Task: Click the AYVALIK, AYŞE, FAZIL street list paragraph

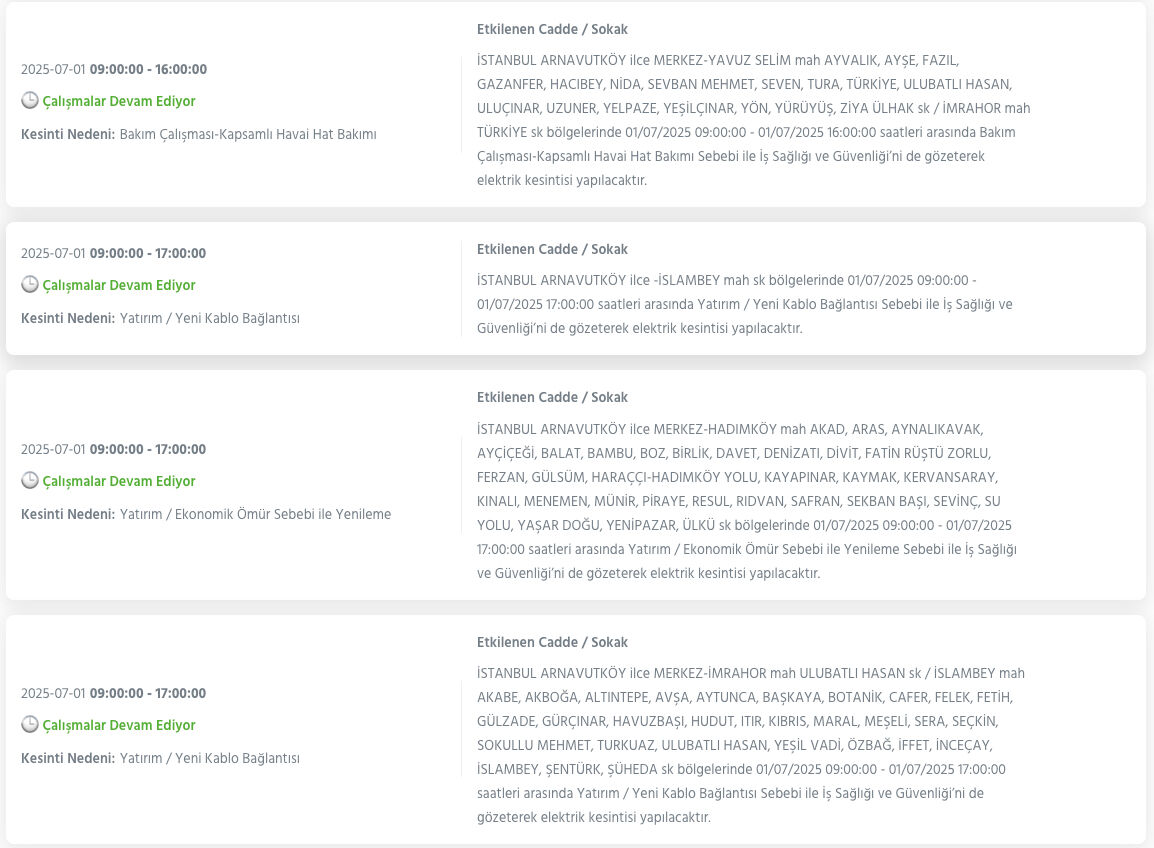Action: tap(753, 120)
